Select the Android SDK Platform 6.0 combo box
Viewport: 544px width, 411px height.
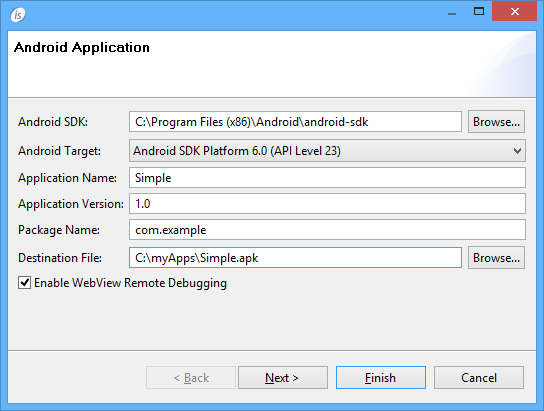(x=327, y=151)
